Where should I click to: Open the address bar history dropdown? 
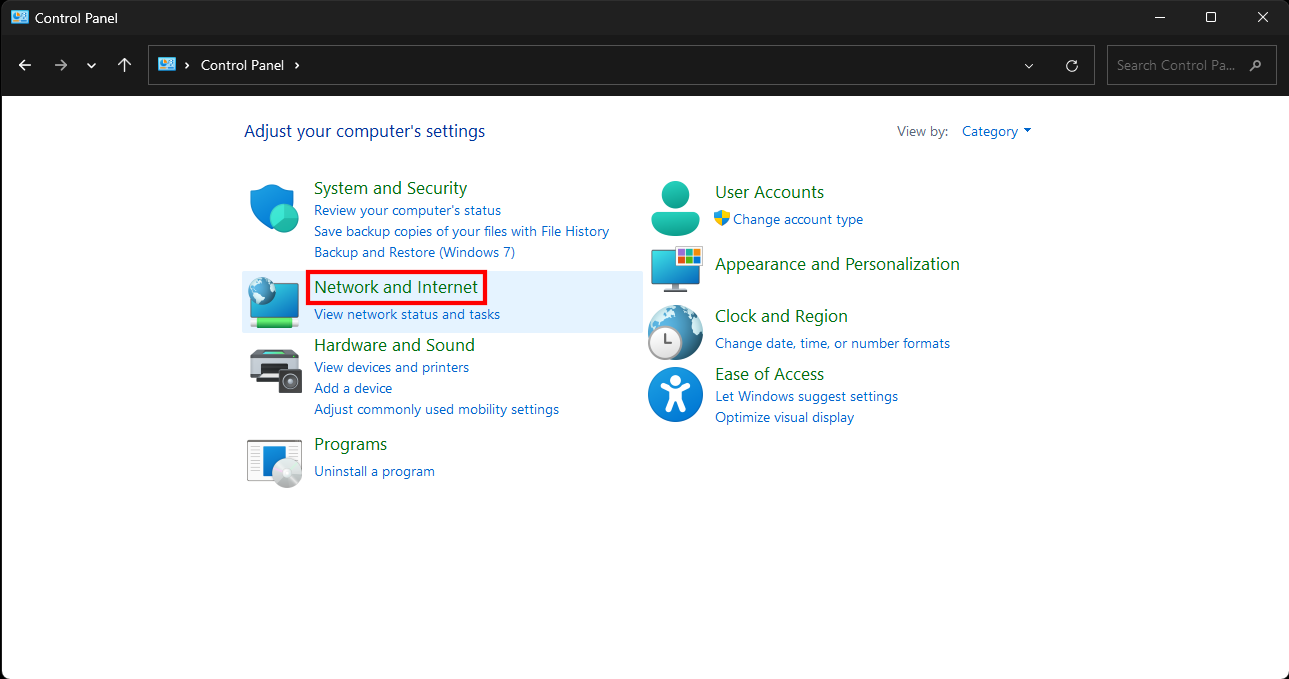click(1029, 66)
